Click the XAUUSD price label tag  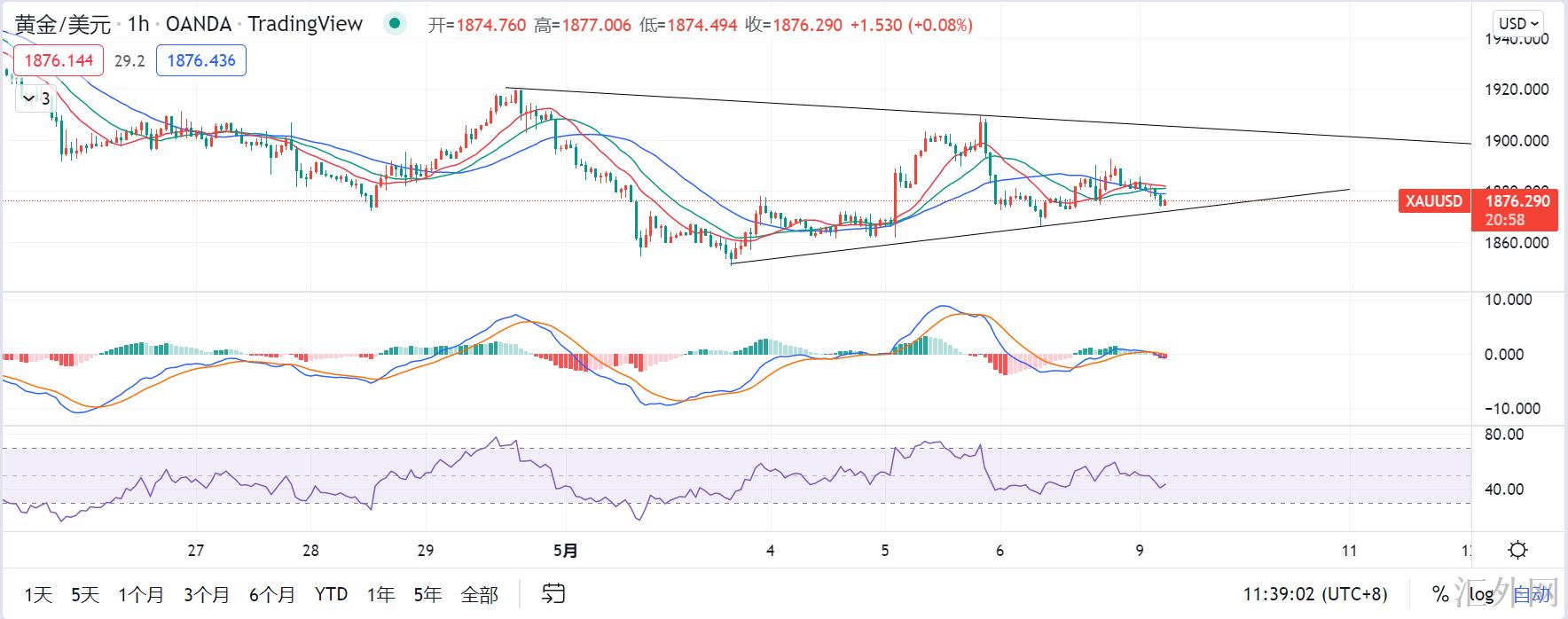[1433, 201]
